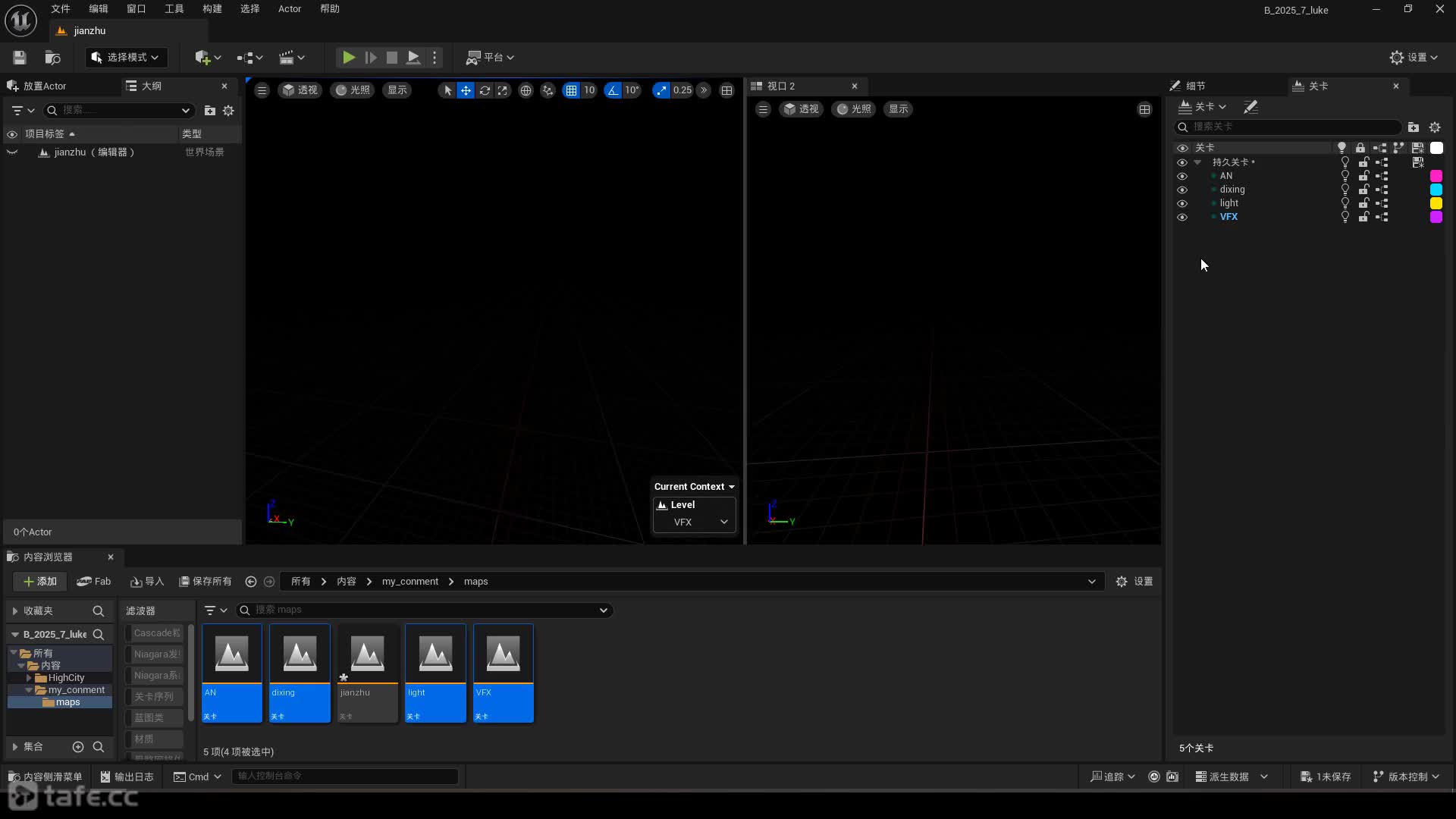Click Save All in Content Browser
Viewport: 1456px width, 819px height.
pyautogui.click(x=206, y=582)
